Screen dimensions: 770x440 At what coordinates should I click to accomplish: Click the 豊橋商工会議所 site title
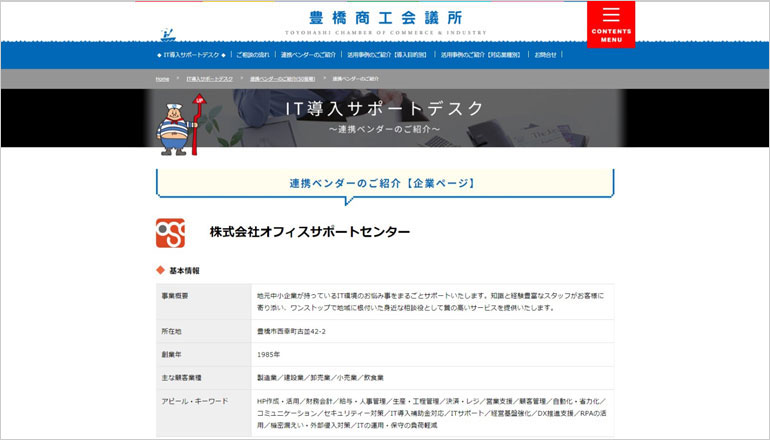click(x=385, y=18)
